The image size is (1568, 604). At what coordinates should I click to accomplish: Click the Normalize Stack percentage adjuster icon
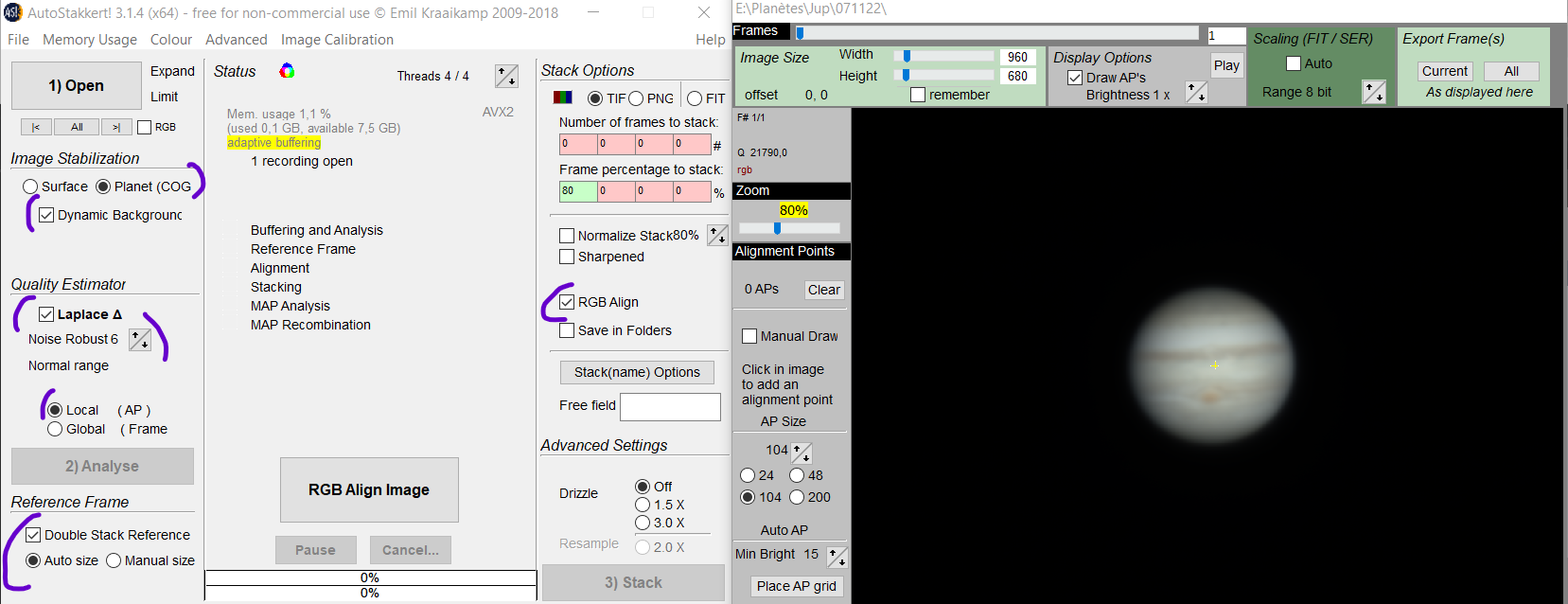click(x=717, y=235)
